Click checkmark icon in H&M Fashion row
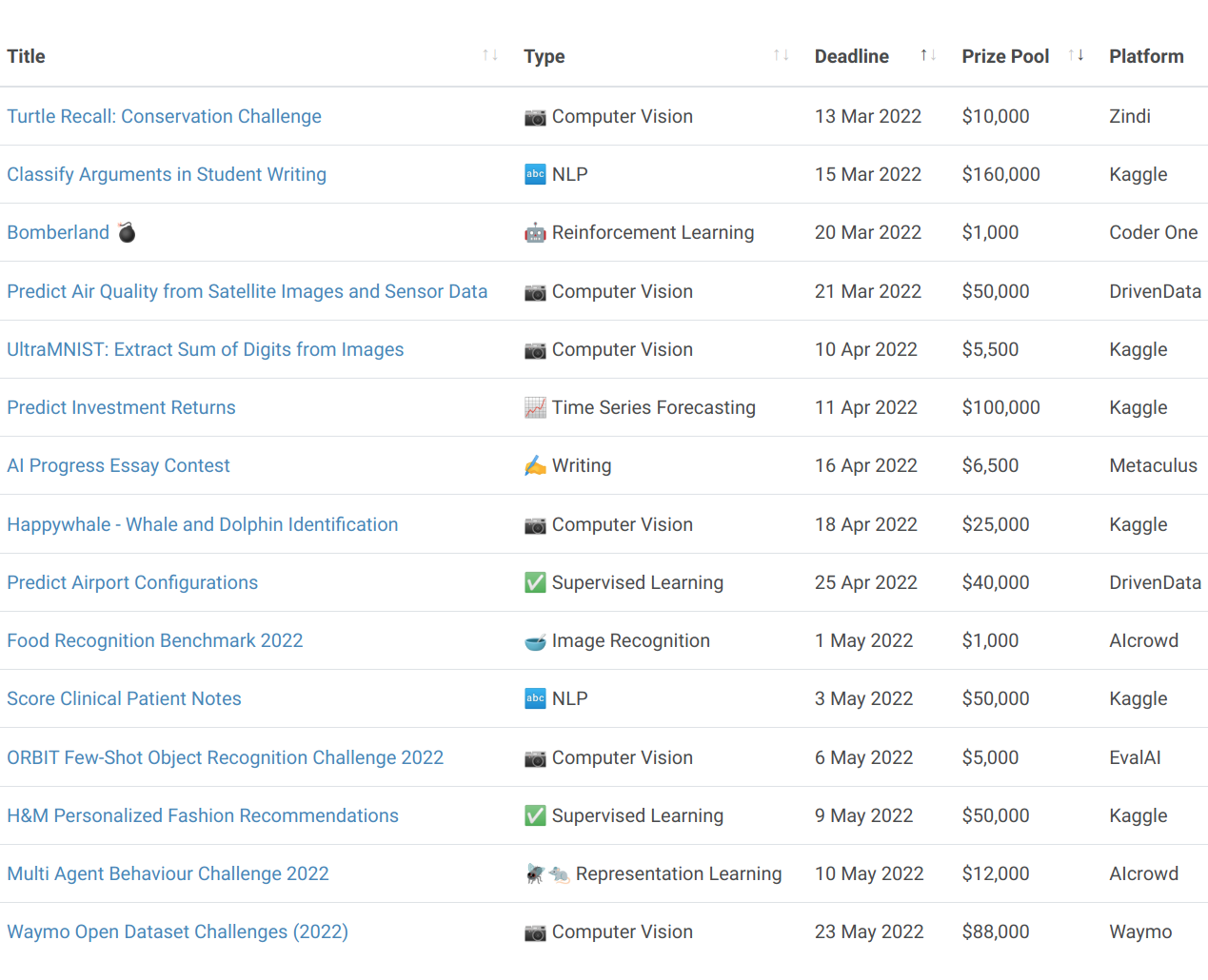The height and width of the screenshot is (980, 1208). click(x=535, y=815)
